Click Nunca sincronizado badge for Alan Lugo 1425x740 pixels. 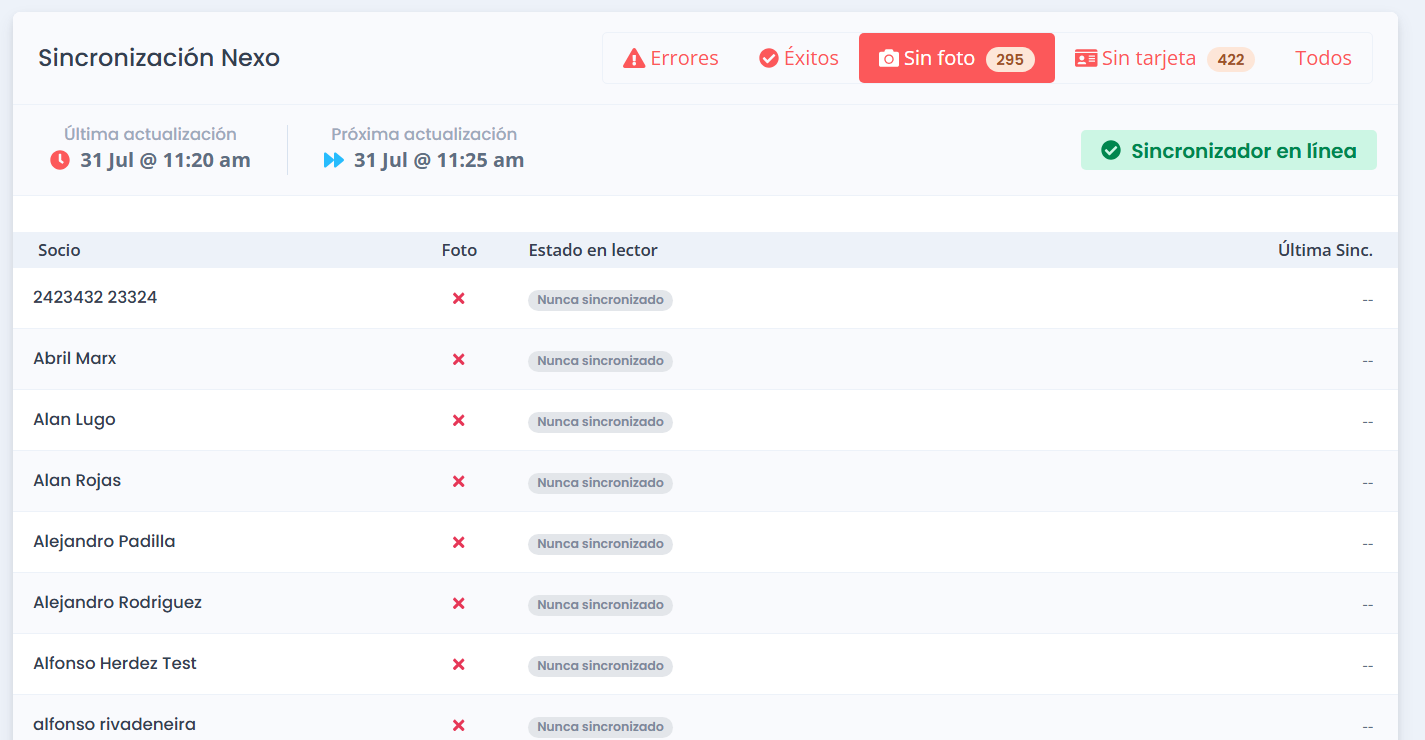pyautogui.click(x=600, y=422)
